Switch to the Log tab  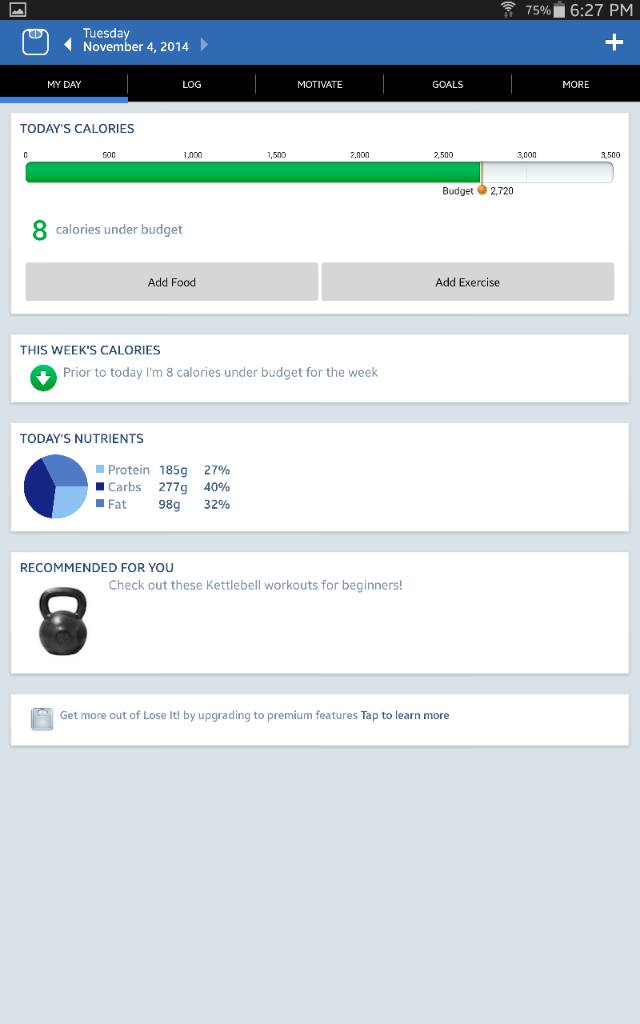pyautogui.click(x=192, y=84)
